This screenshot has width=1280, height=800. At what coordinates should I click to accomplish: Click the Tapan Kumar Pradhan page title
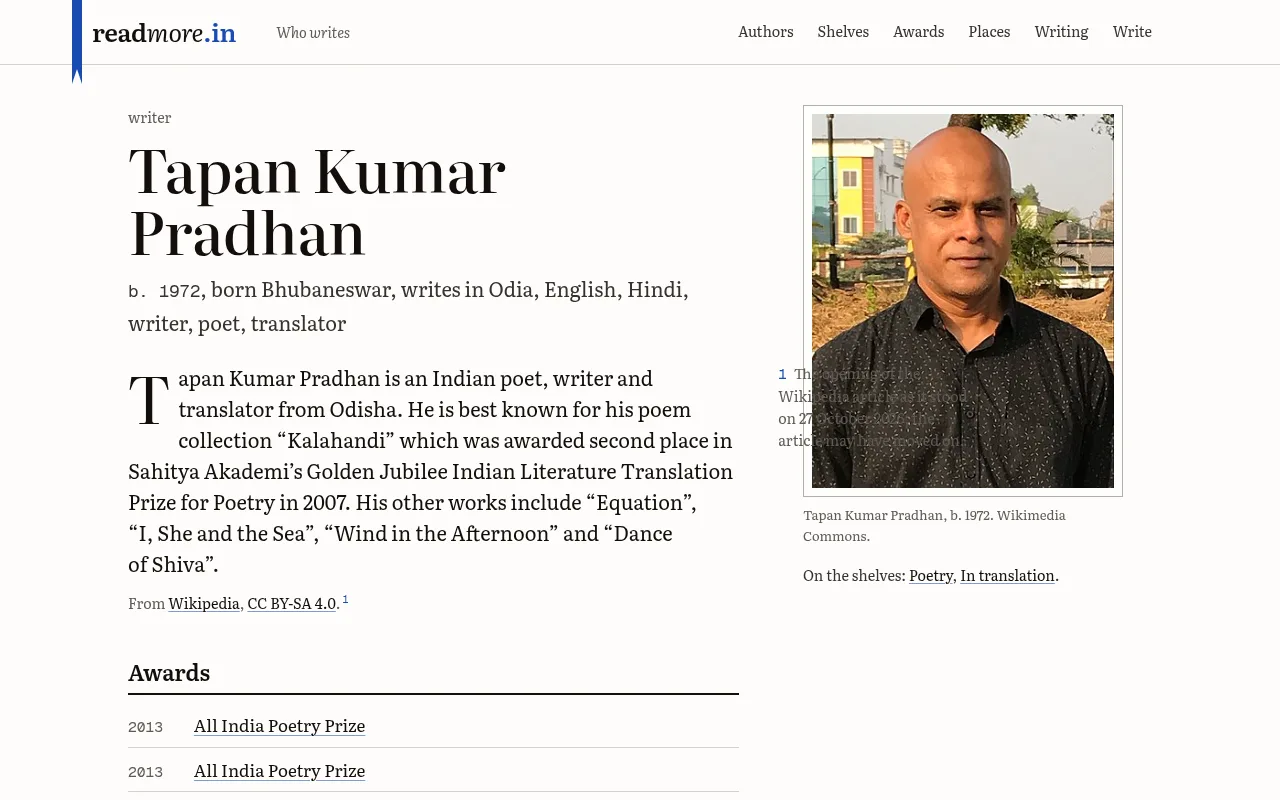tap(317, 202)
